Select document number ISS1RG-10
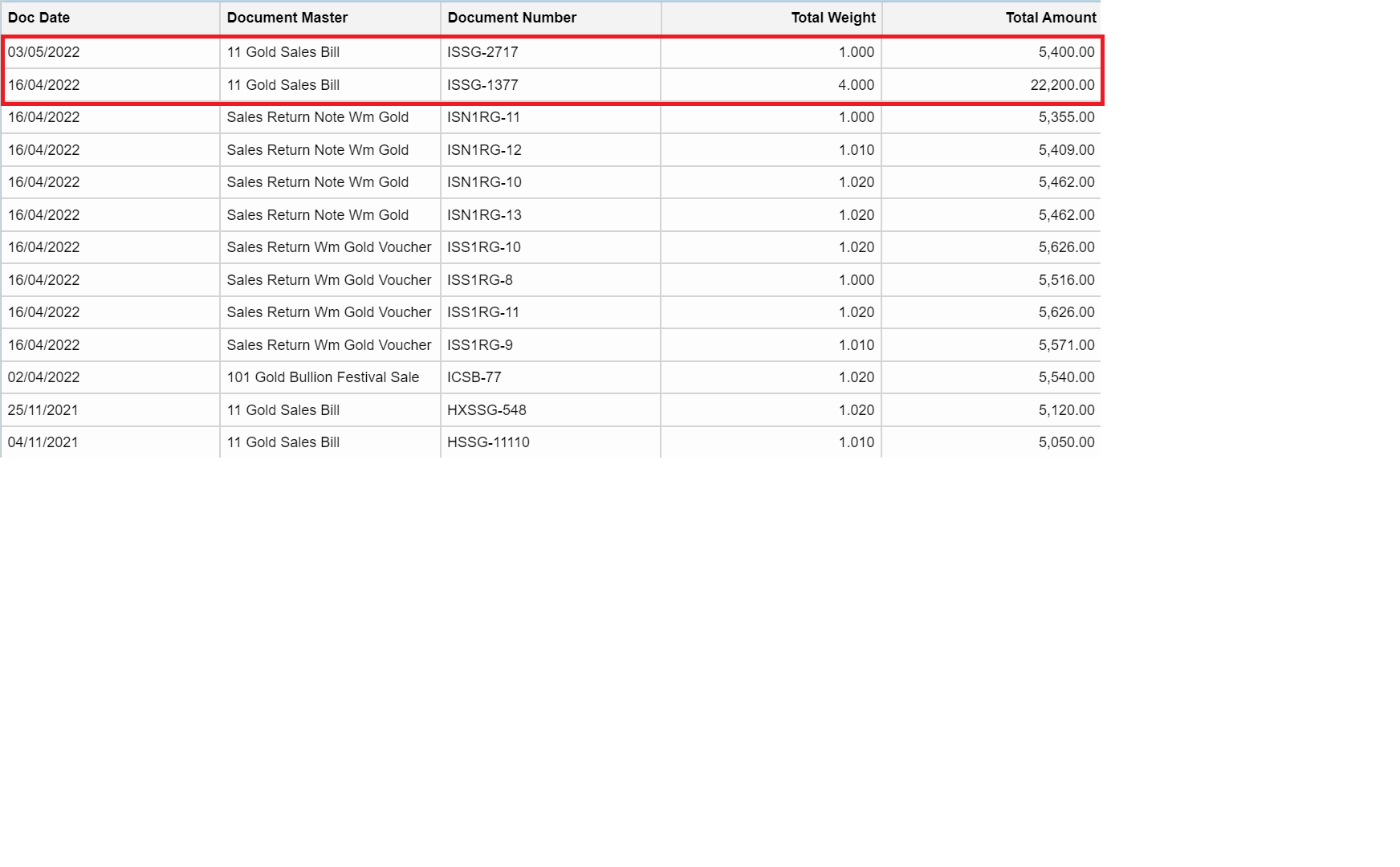The width and height of the screenshot is (1400, 867). (484, 247)
